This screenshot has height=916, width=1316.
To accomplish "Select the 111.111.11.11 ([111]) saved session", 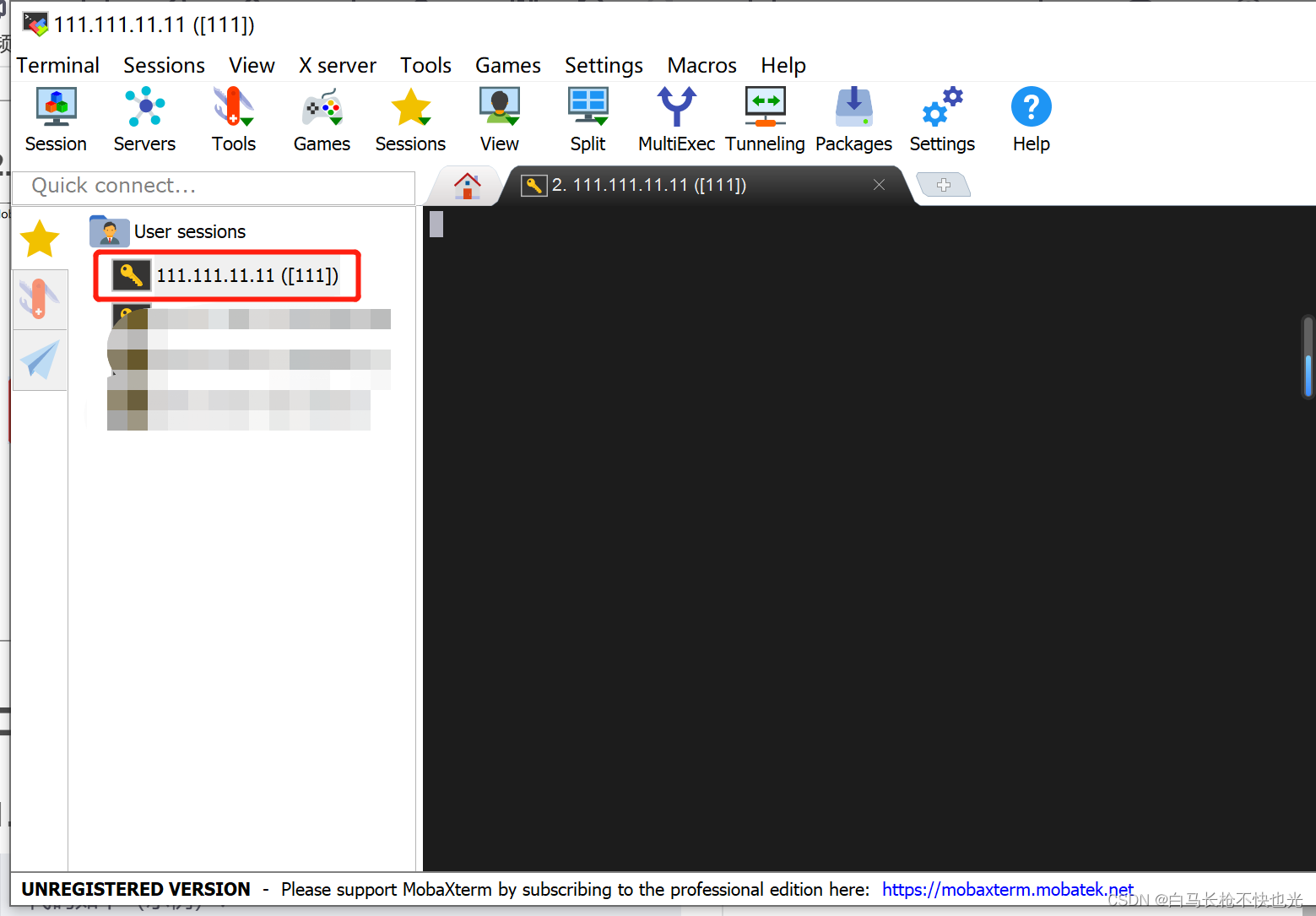I will [x=226, y=275].
